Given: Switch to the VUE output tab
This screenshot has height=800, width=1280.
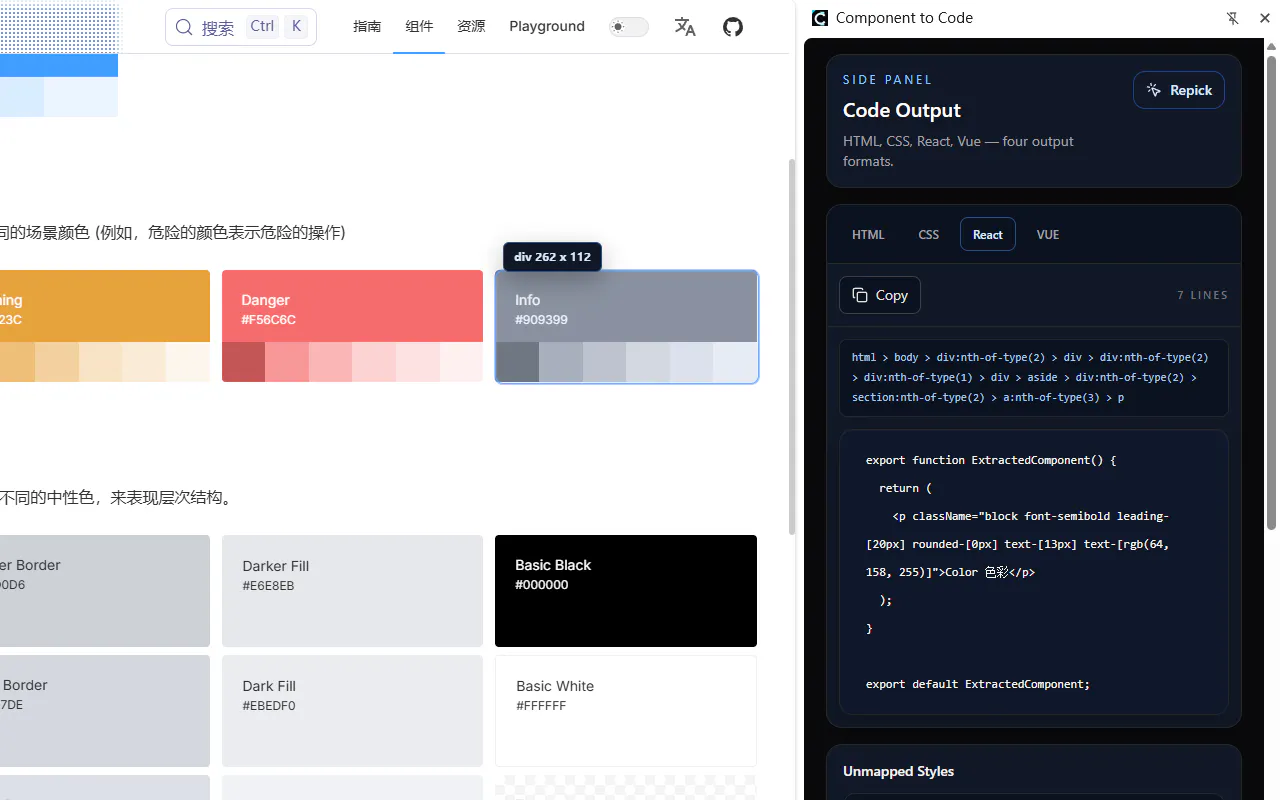Looking at the screenshot, I should click(x=1048, y=234).
